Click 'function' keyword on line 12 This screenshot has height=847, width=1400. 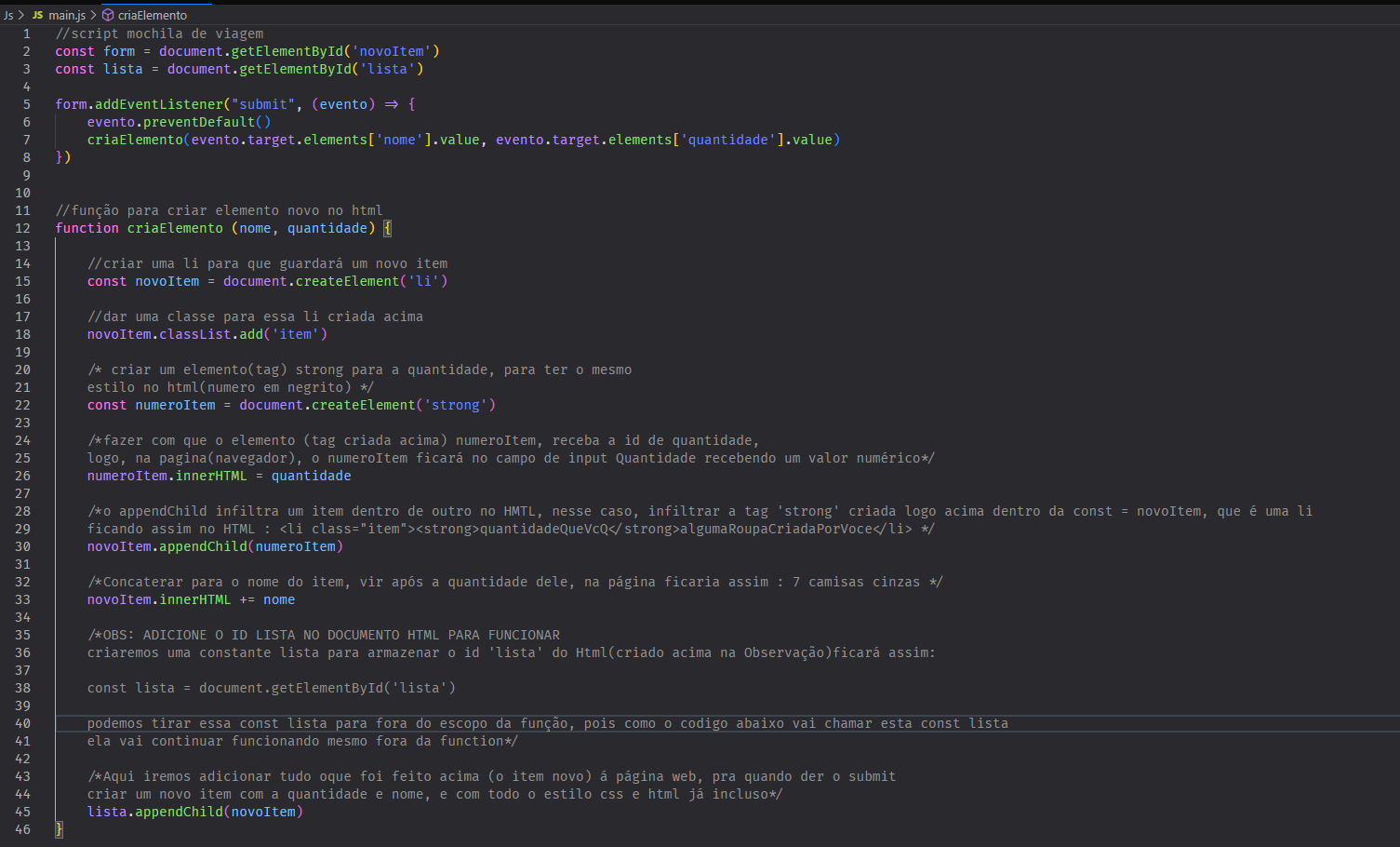tap(87, 228)
